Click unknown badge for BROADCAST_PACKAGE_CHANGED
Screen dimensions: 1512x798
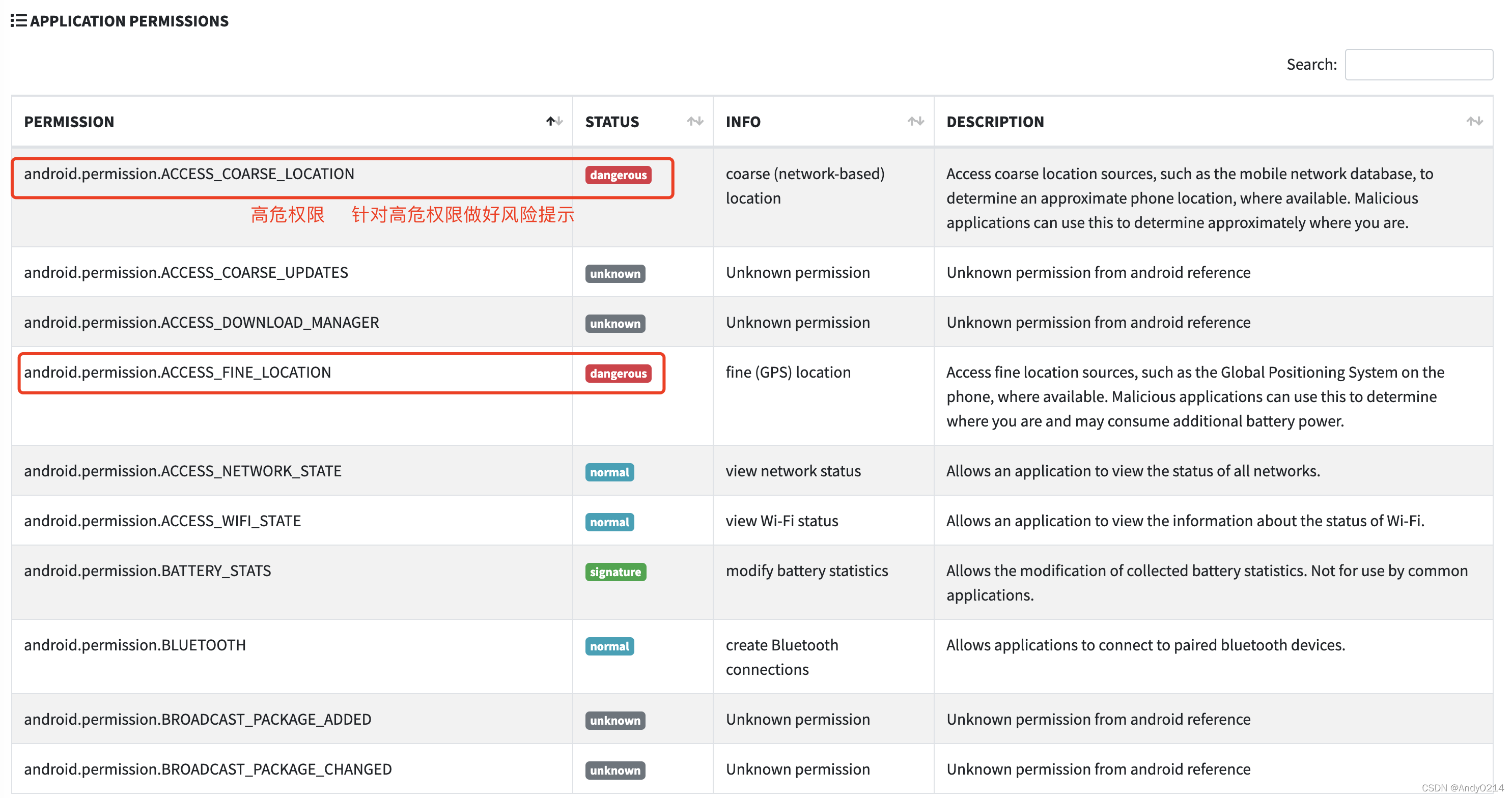pos(614,770)
